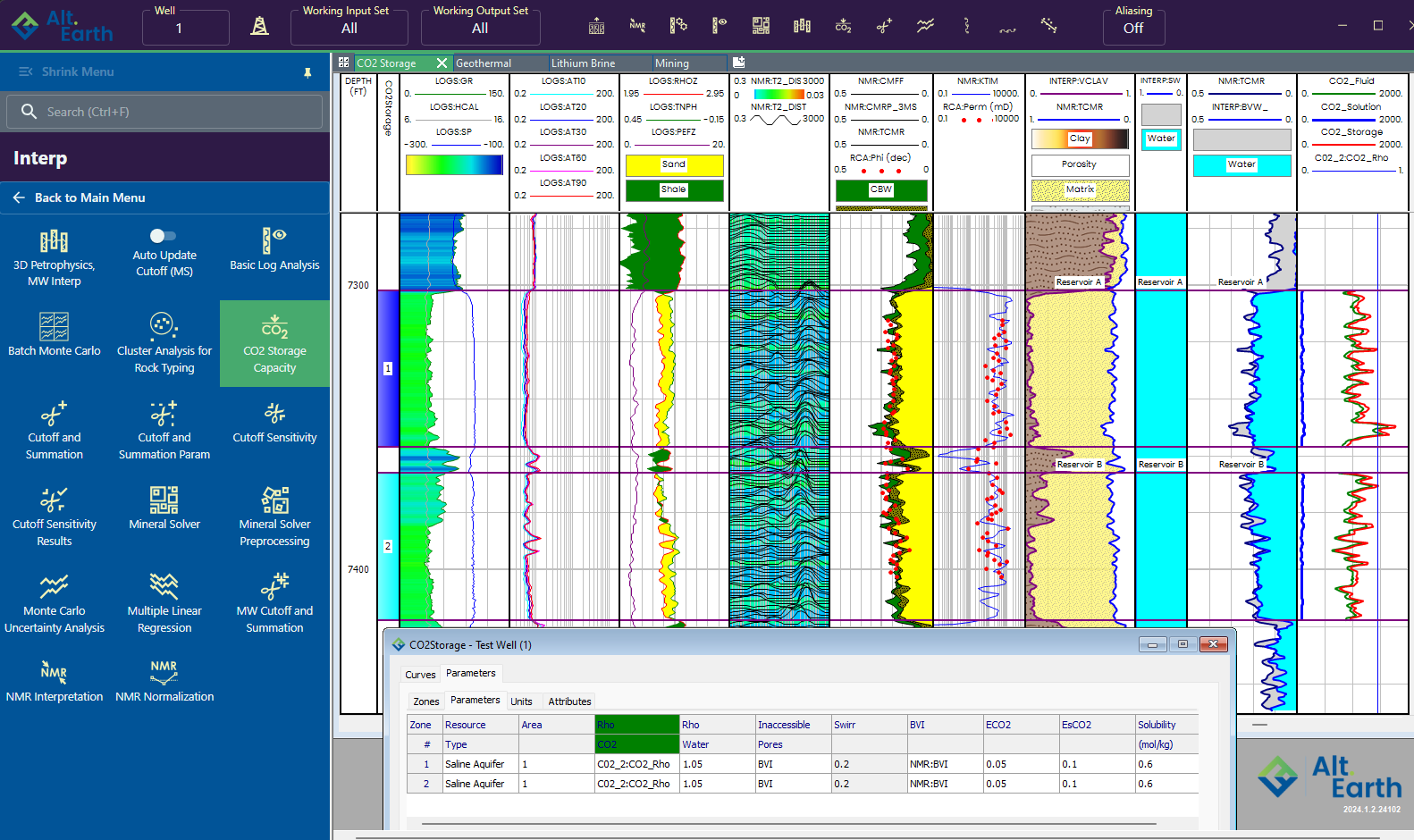Image resolution: width=1414 pixels, height=840 pixels.
Task: Click the pin icon in Shrink Menu bar
Action: tap(307, 72)
